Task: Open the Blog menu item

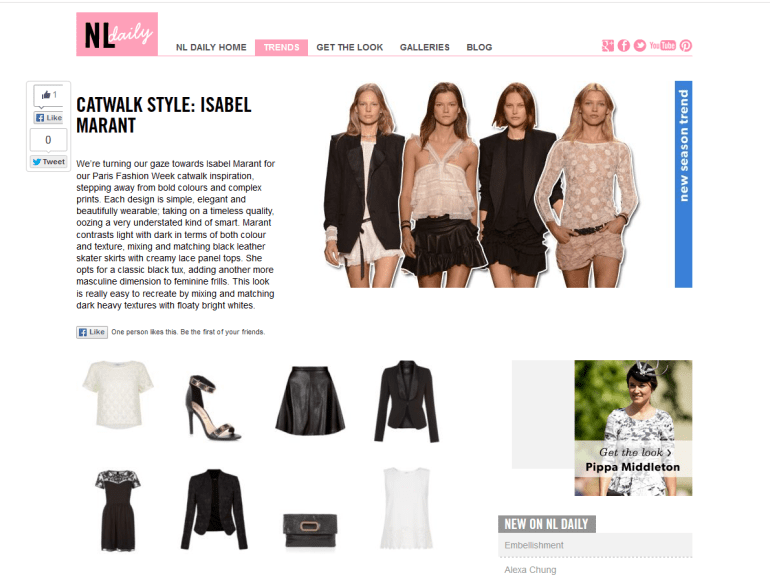Action: (479, 47)
